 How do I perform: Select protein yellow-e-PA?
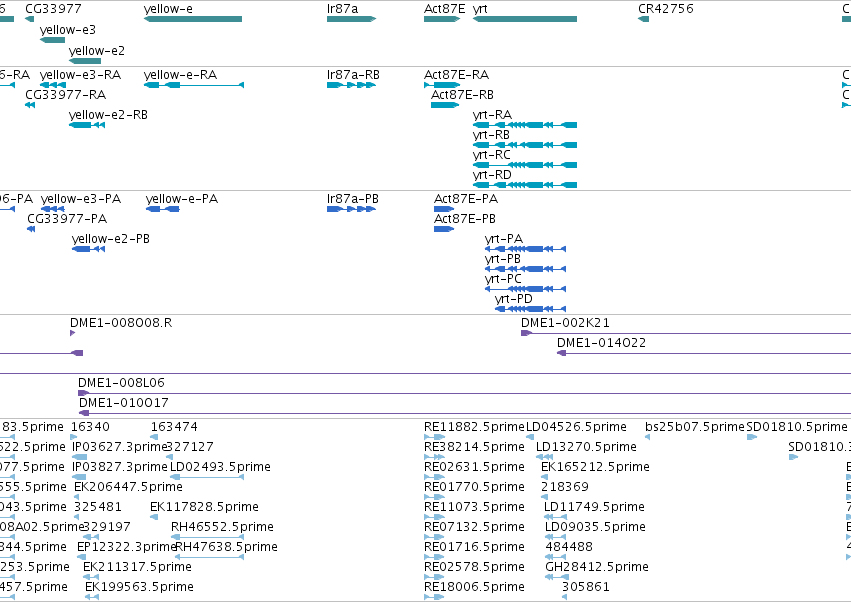(x=163, y=209)
